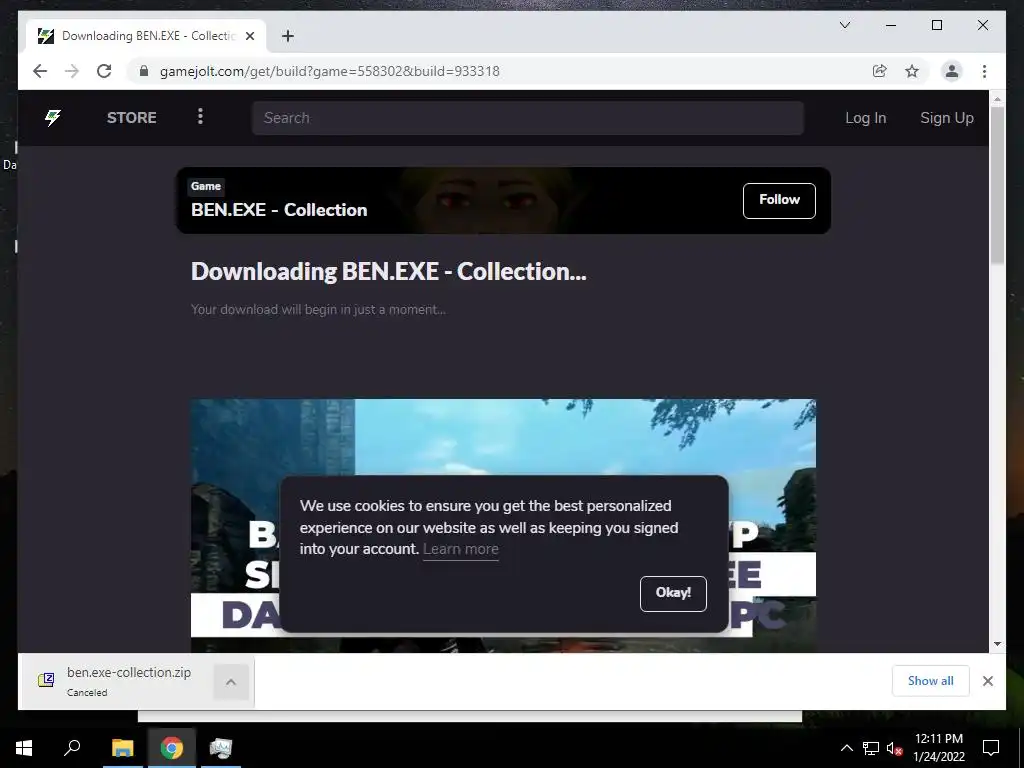Close the downloads bar
Viewport: 1024px width, 768px height.
click(987, 681)
